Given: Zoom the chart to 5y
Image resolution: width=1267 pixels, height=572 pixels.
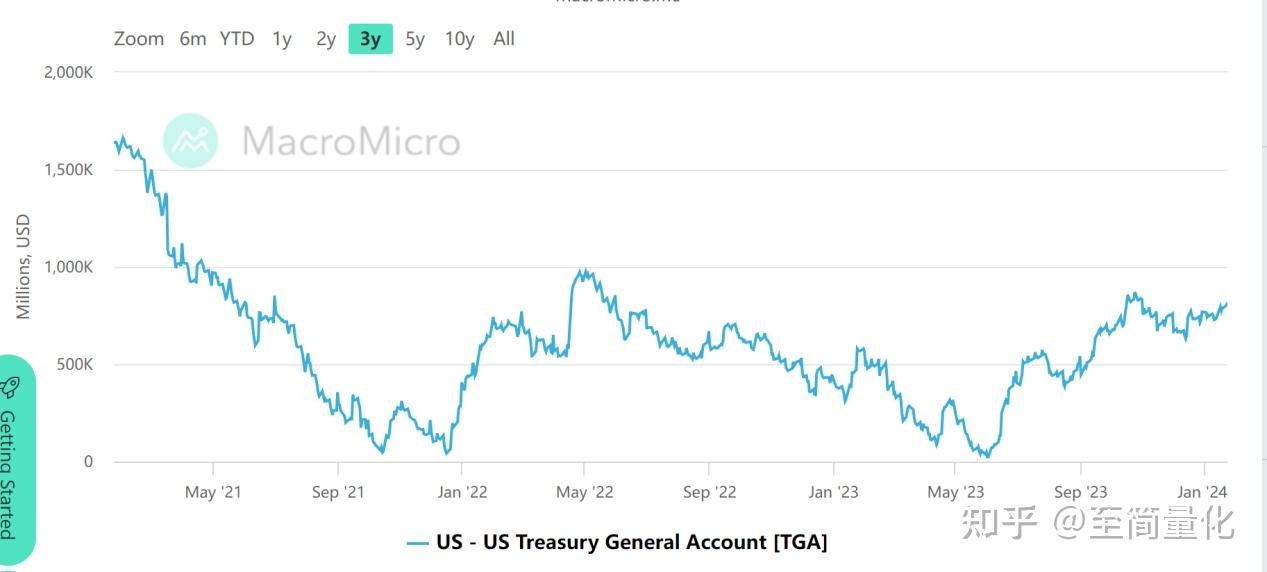Looking at the screenshot, I should click(415, 39).
